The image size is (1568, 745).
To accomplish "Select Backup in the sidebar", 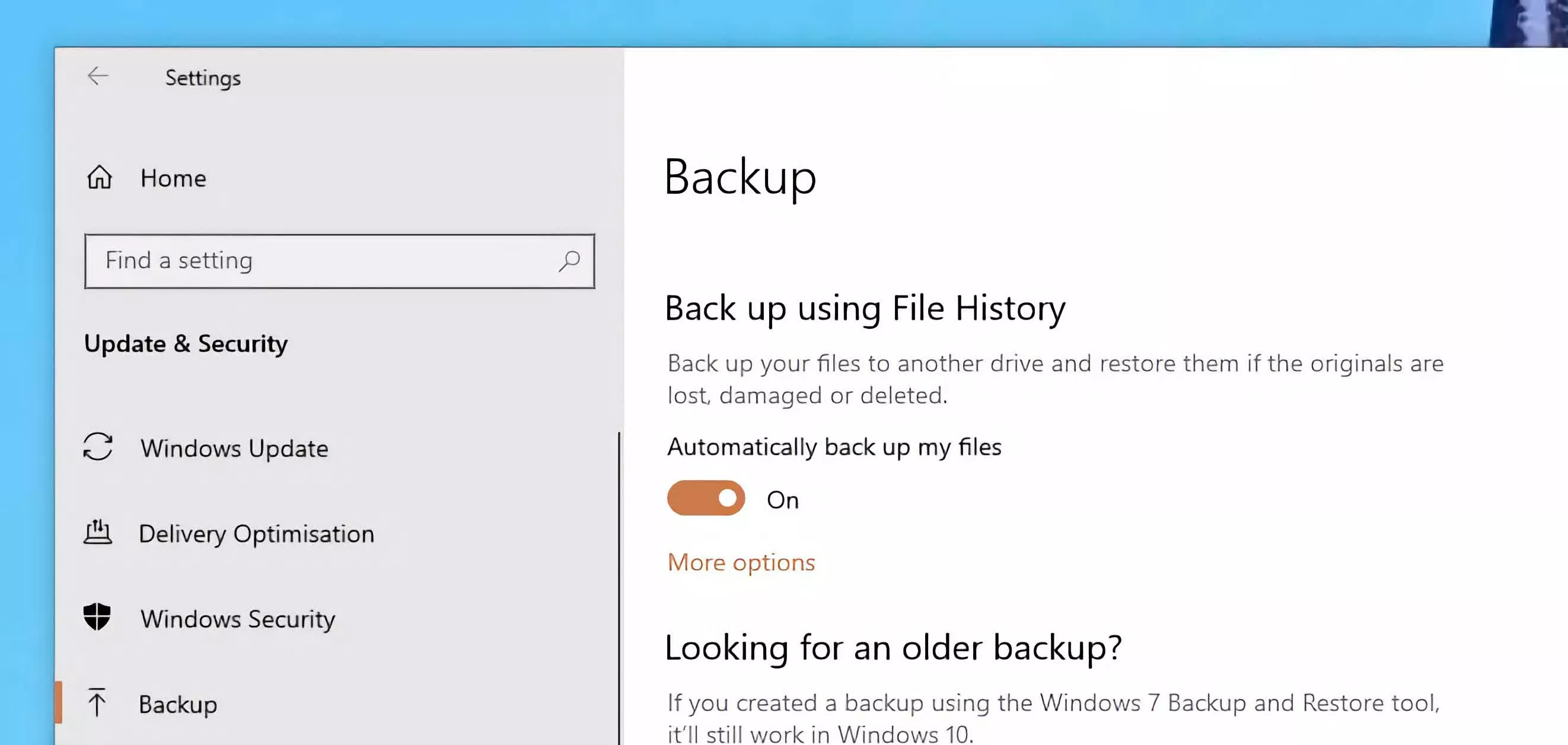I will (178, 704).
